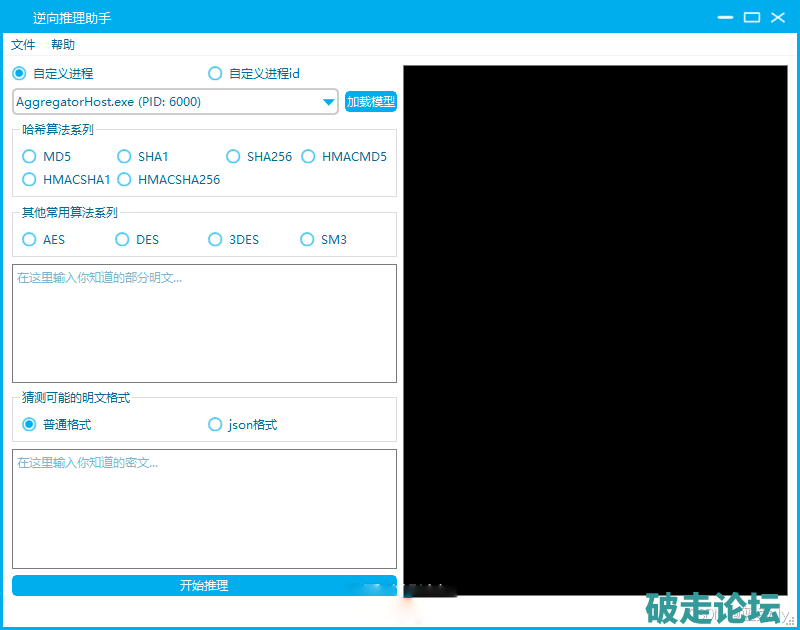The height and width of the screenshot is (630, 800).
Task: Select the MD5 hash algorithm option
Action: pyautogui.click(x=30, y=157)
